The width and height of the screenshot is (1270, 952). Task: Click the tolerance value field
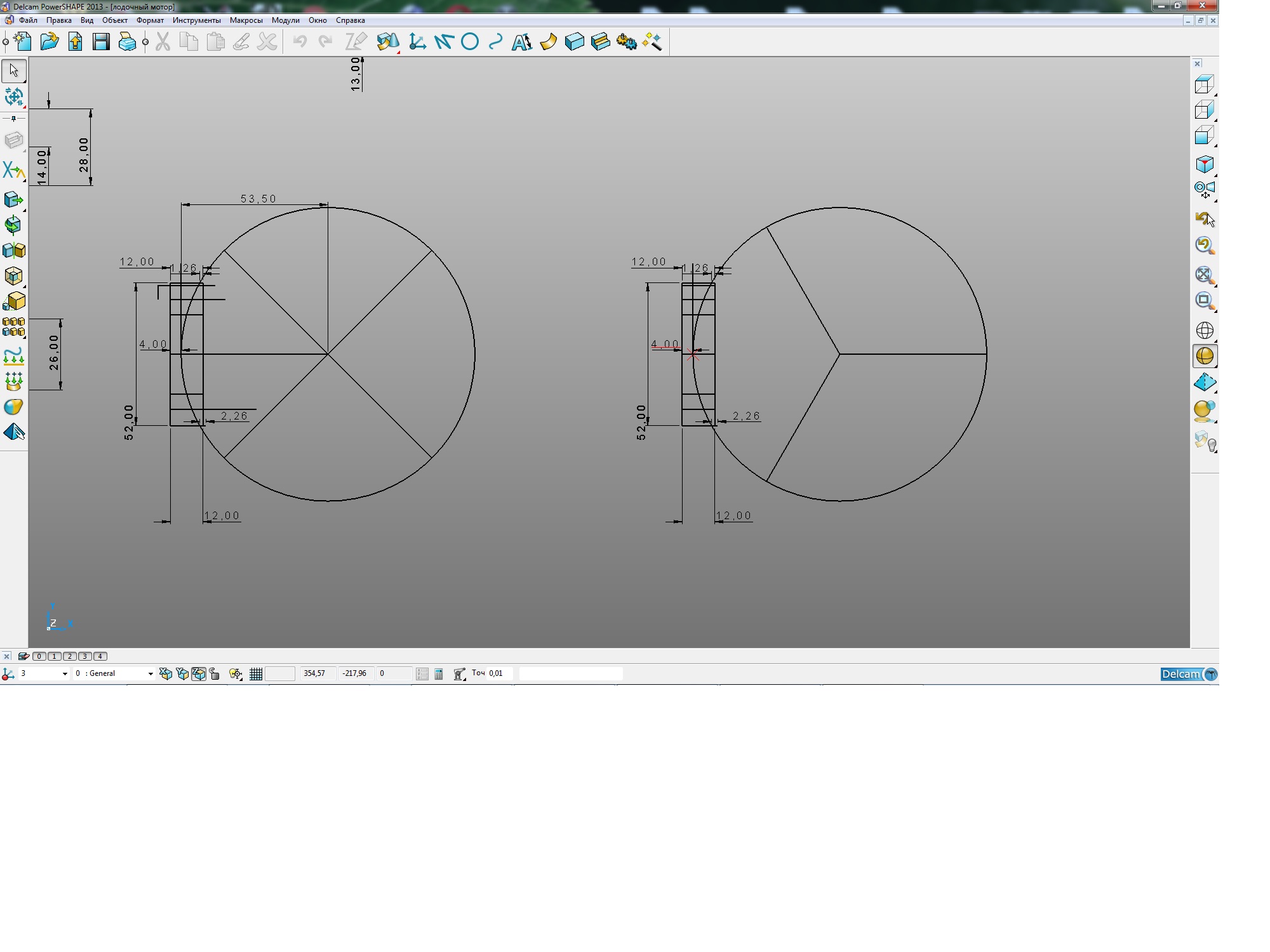[x=499, y=673]
